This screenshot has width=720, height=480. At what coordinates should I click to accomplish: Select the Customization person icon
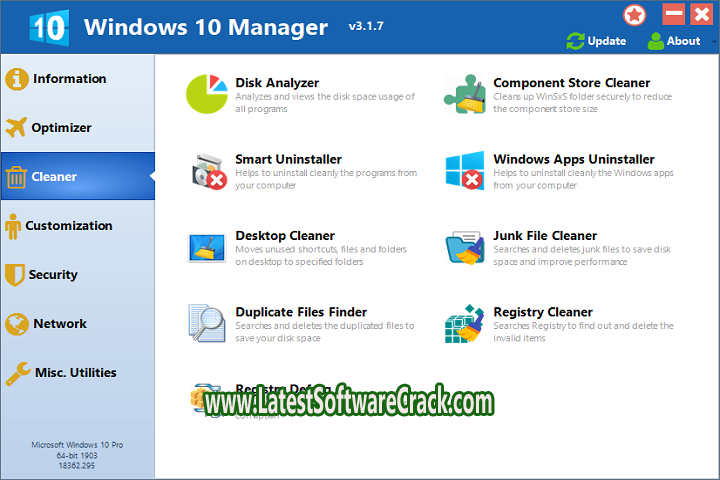(13, 226)
